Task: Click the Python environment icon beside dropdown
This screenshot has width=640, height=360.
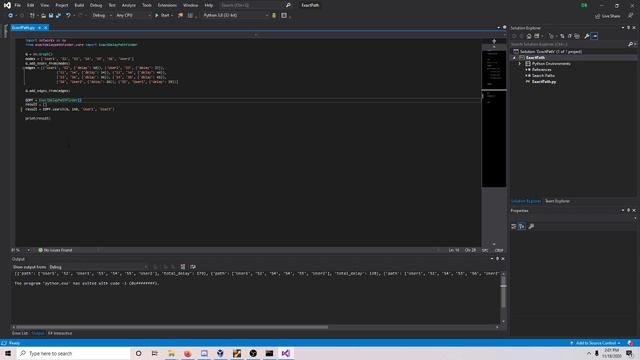Action: click(274, 16)
